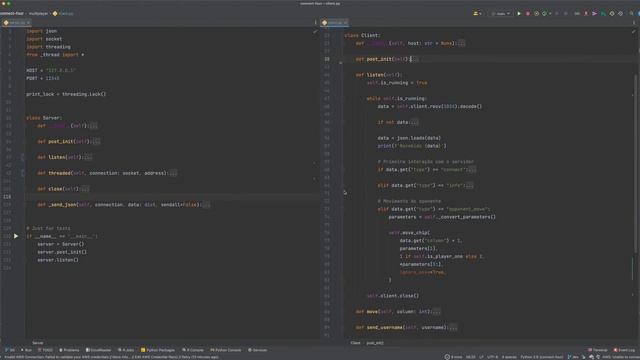Run with coverage from the top toolbar

[536, 13]
